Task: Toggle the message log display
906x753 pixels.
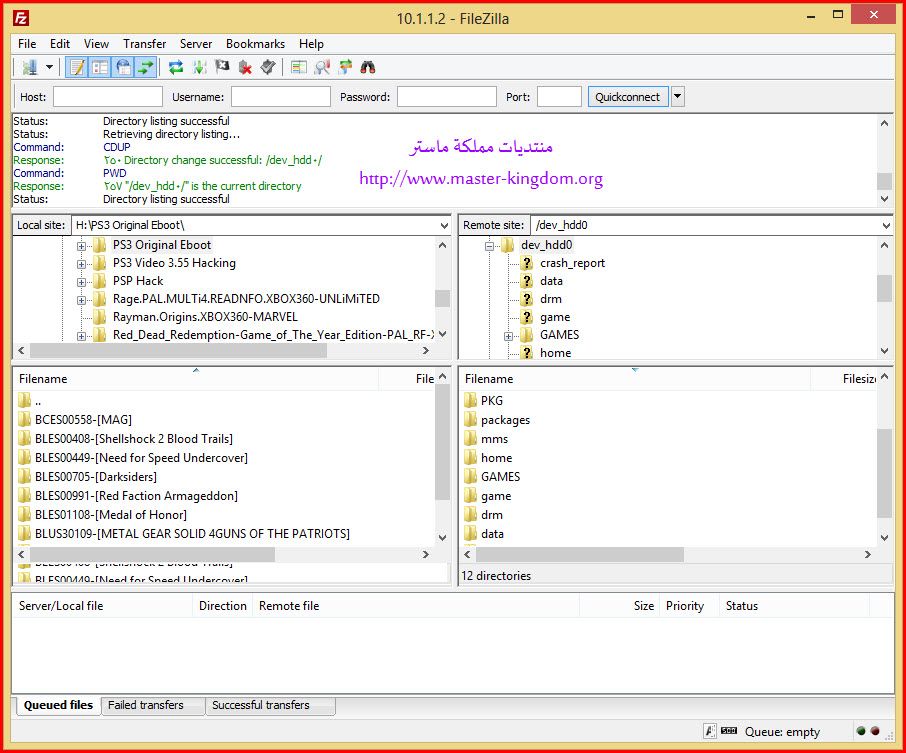Action: pos(76,68)
